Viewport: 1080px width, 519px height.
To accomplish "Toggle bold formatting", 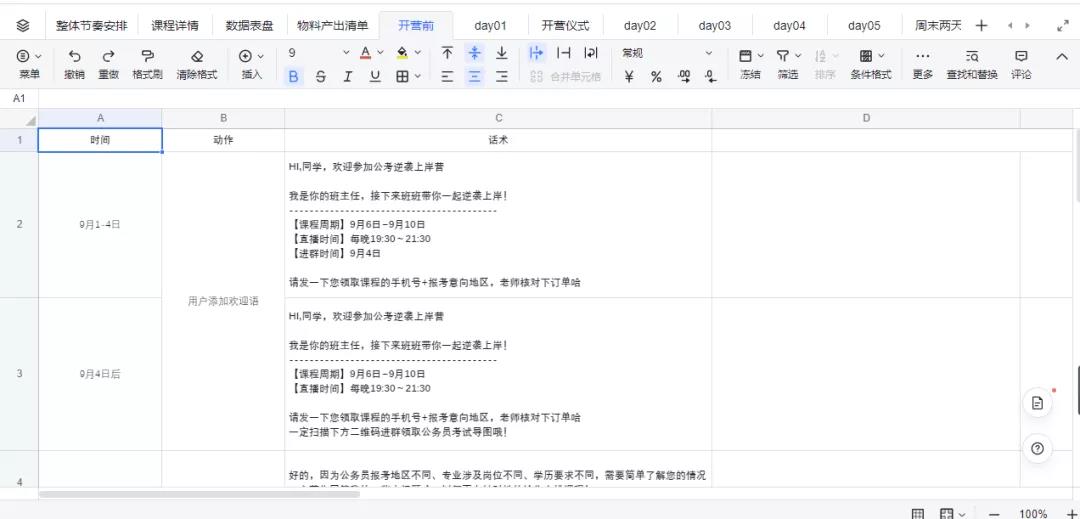I will pyautogui.click(x=293, y=76).
